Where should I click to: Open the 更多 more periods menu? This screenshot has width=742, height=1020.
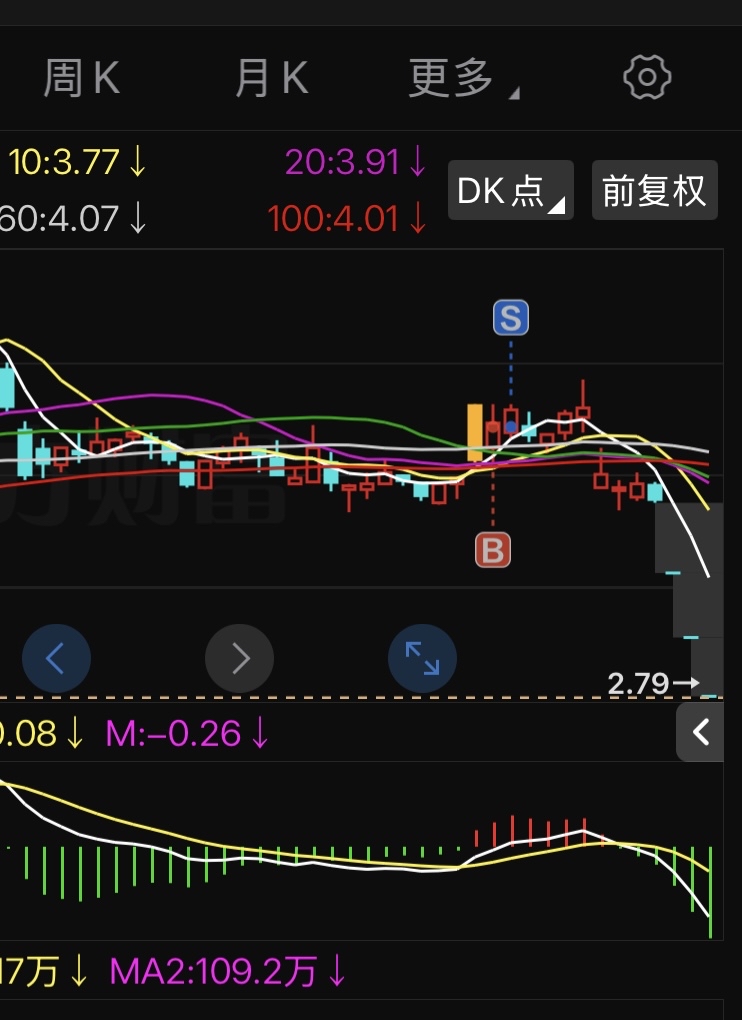coord(463,78)
